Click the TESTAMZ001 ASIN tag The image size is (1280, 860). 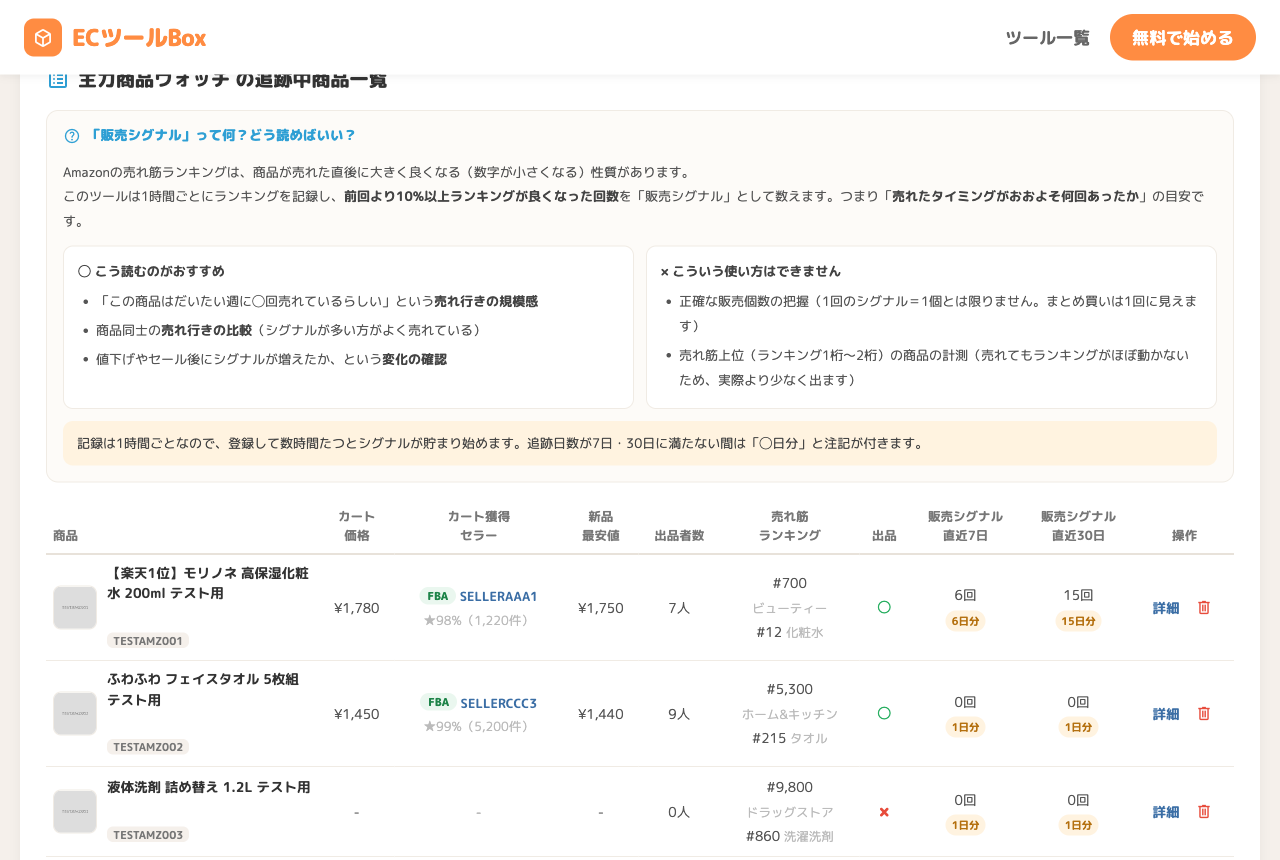coord(148,640)
